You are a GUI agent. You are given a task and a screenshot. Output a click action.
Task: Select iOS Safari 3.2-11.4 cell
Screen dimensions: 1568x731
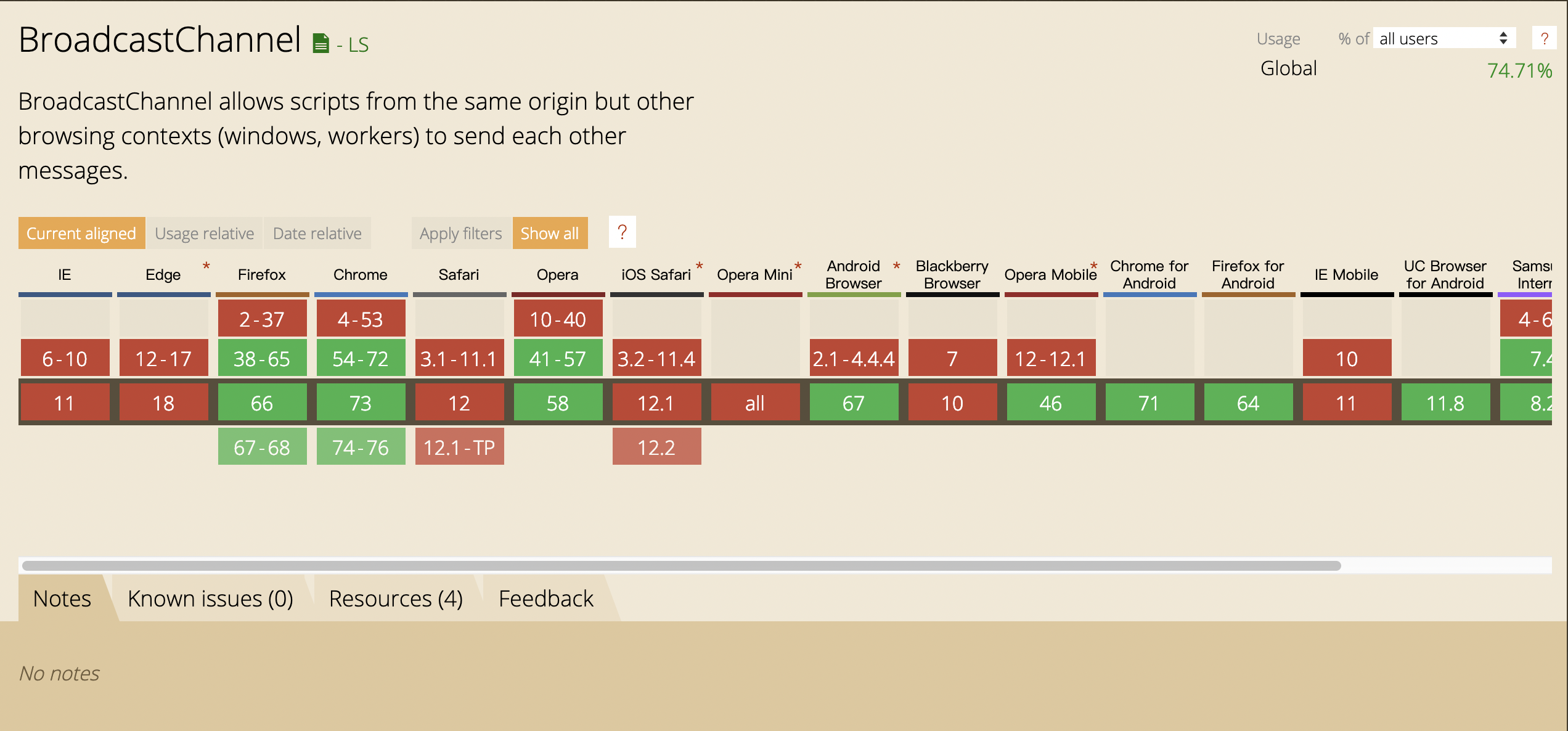(657, 357)
